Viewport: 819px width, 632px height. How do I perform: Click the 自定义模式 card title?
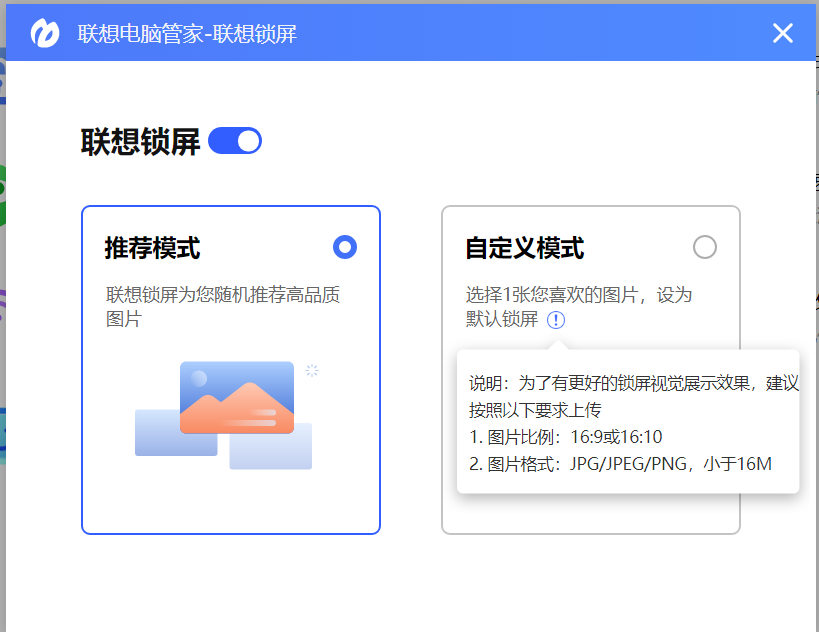525,248
